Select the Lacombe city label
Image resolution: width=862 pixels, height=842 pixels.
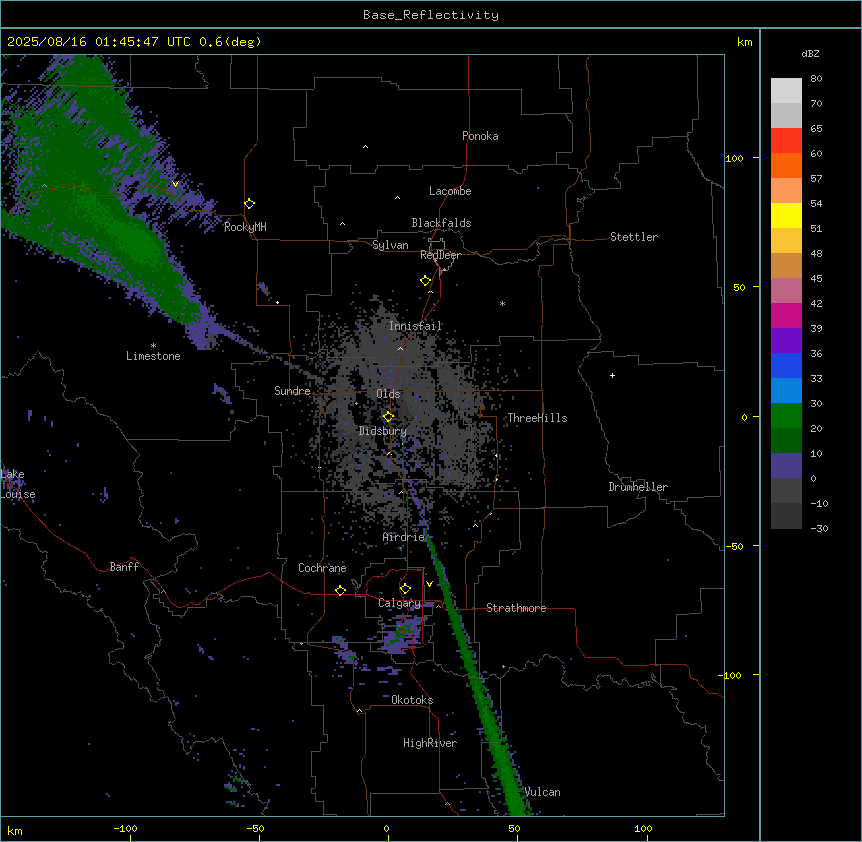point(450,191)
